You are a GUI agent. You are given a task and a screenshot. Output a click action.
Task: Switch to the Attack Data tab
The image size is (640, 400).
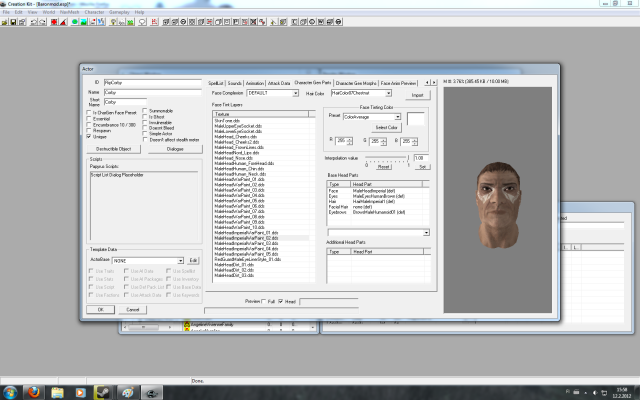[278, 83]
